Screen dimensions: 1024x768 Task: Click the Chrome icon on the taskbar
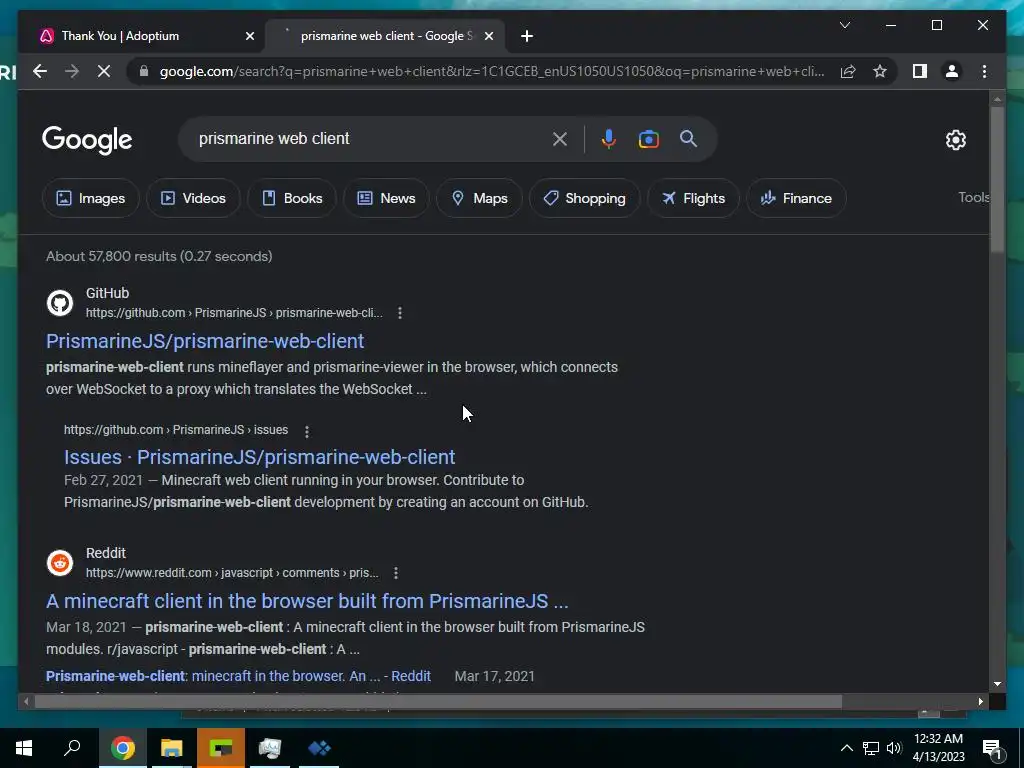123,748
